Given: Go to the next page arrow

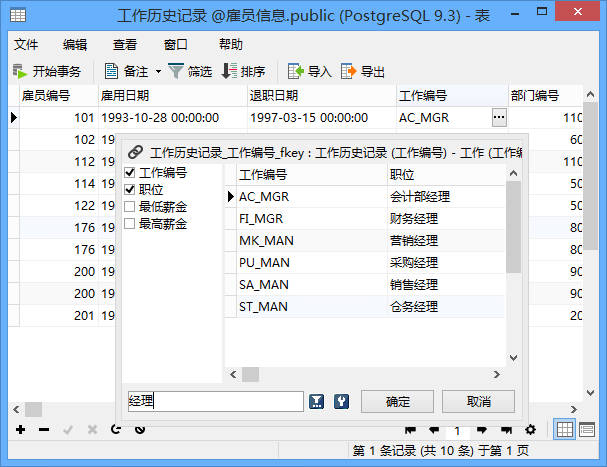Looking at the screenshot, I should pos(482,430).
